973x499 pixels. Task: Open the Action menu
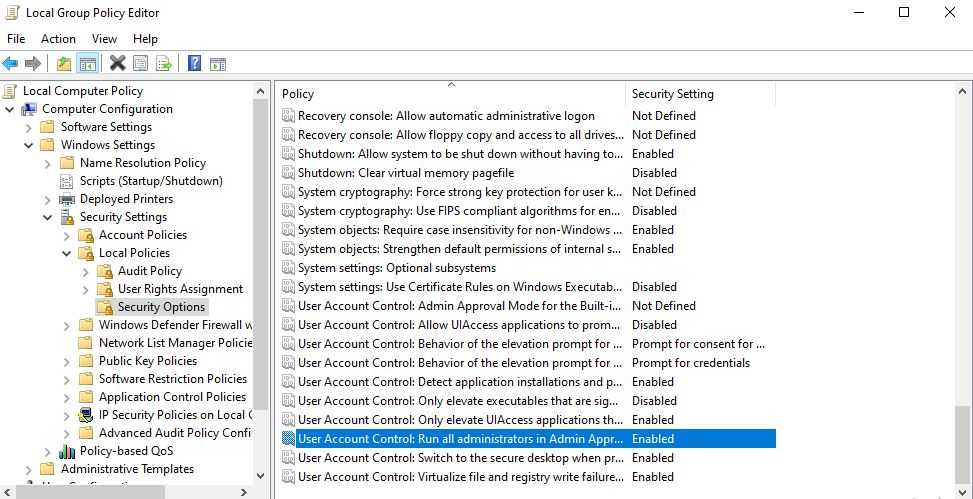point(58,39)
